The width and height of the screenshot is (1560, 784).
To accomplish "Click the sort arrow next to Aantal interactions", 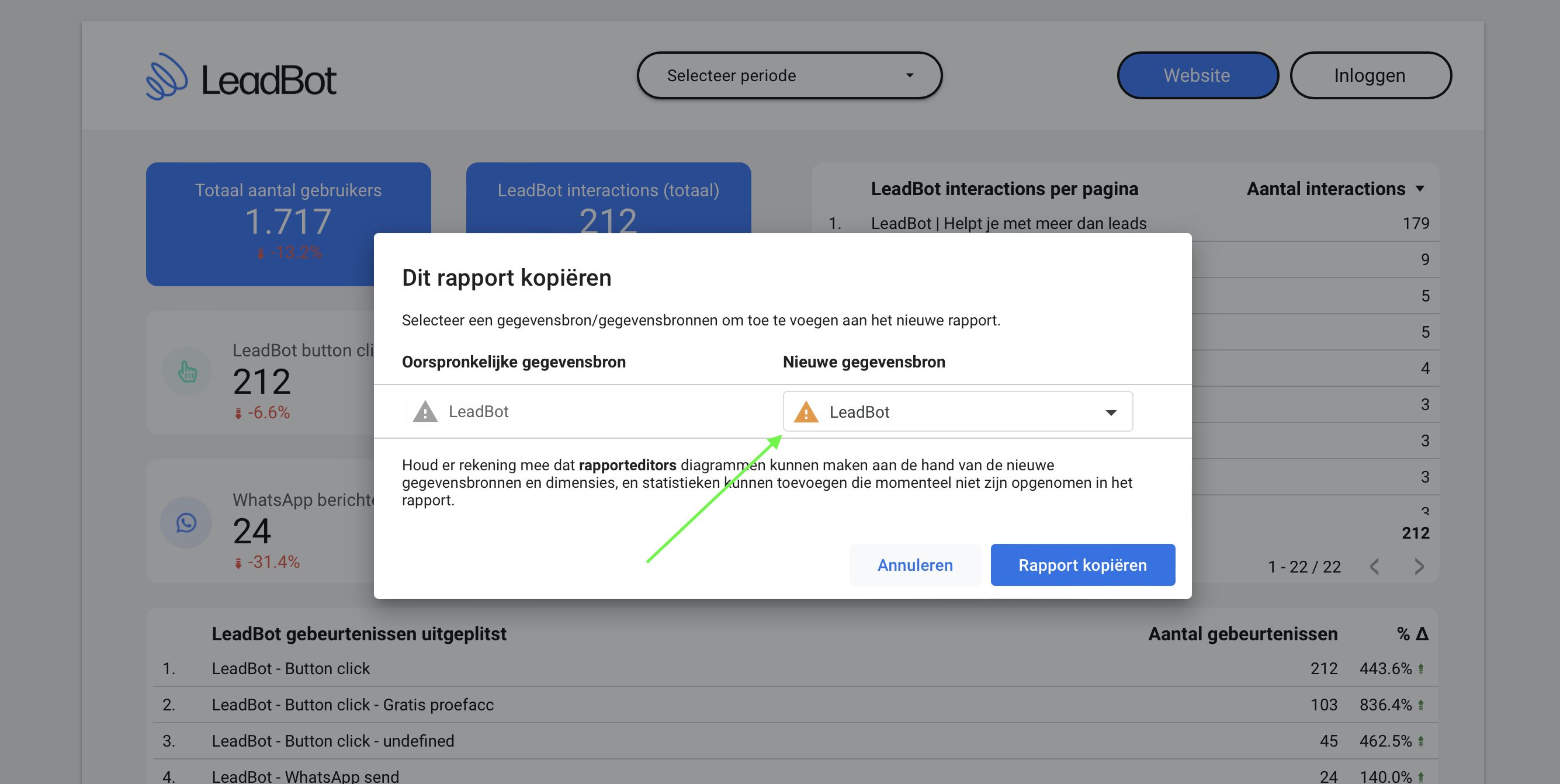I will pyautogui.click(x=1420, y=189).
